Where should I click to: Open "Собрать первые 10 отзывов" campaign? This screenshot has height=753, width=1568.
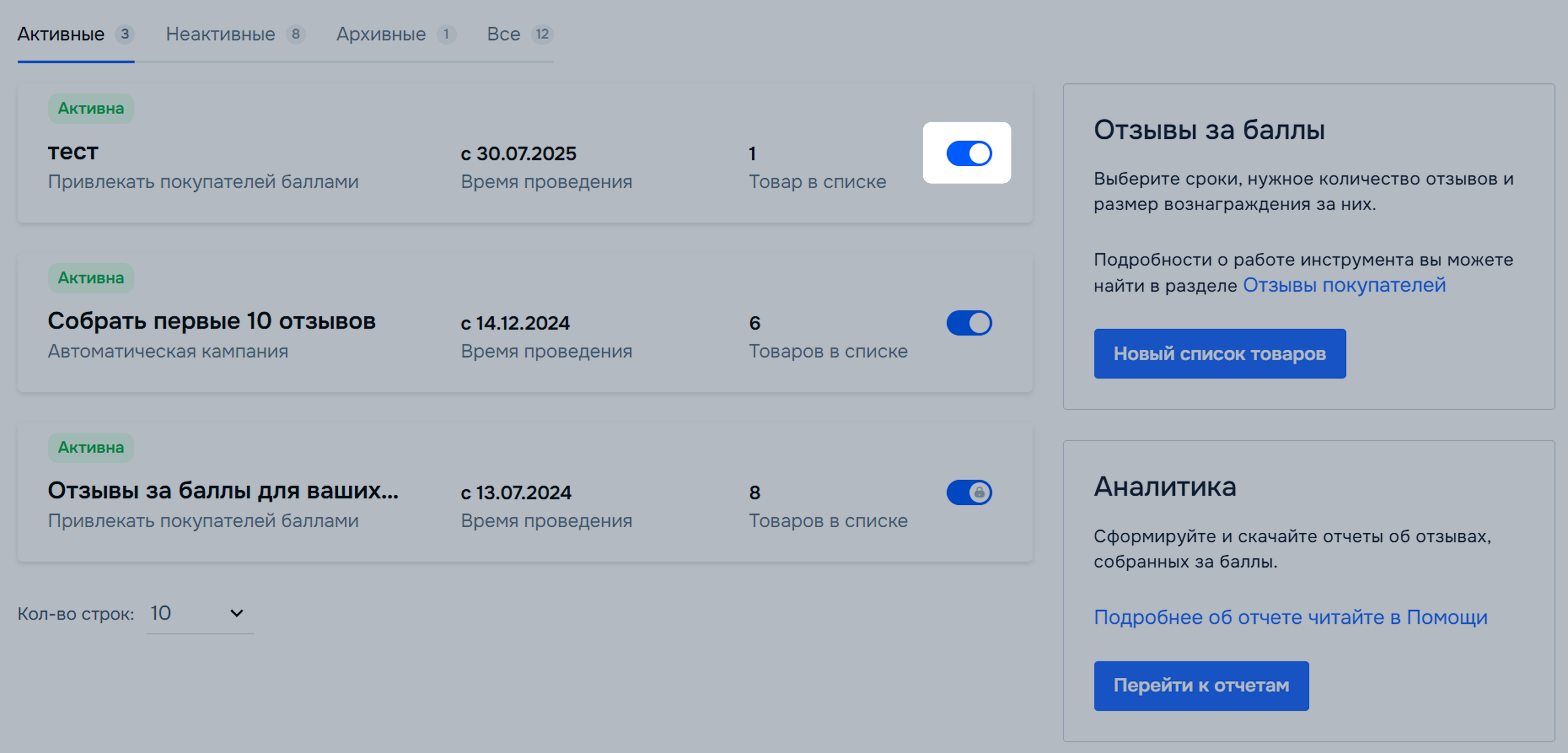[x=212, y=321]
